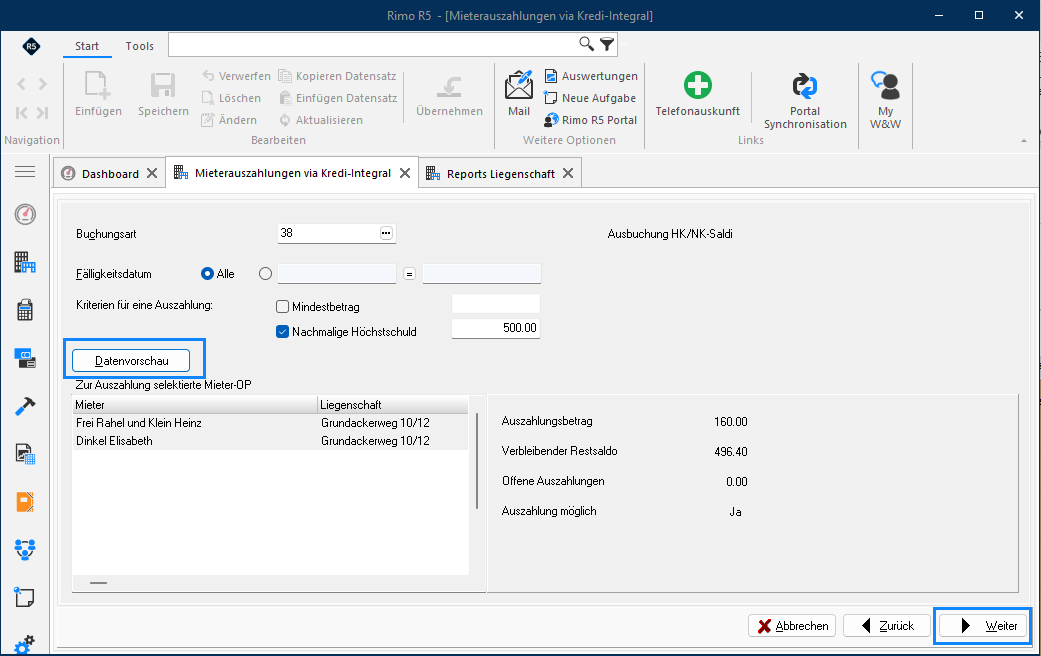1041x656 pixels.
Task: Open the hammer maintenance sidebar icon
Action: 25,406
